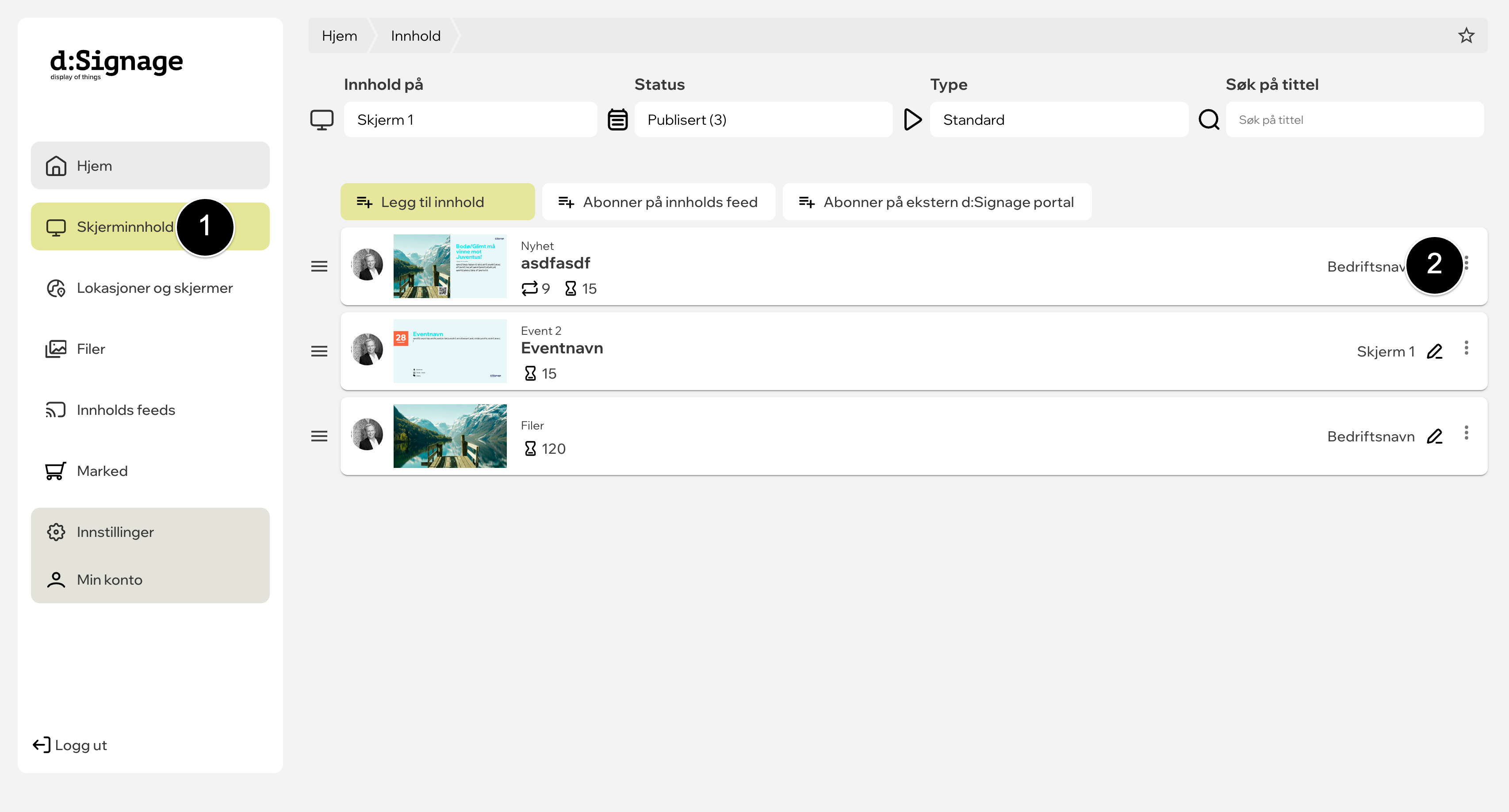Click Abonner på ekstern d:Signage portal

(936, 202)
